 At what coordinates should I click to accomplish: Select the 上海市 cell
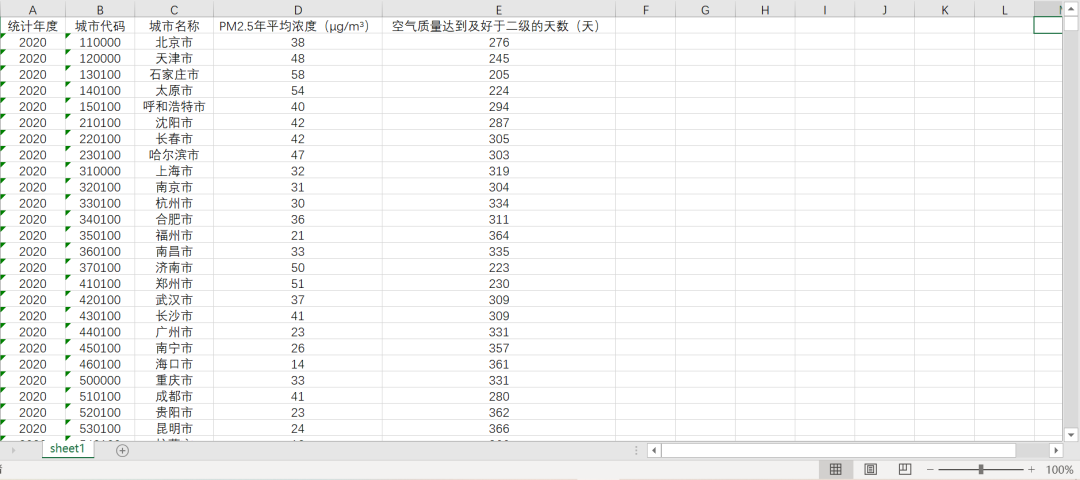[174, 171]
